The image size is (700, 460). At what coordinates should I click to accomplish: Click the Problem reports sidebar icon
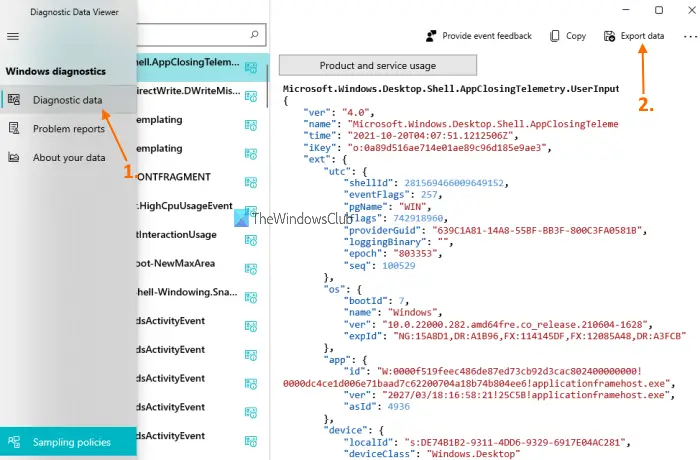[x=14, y=128]
